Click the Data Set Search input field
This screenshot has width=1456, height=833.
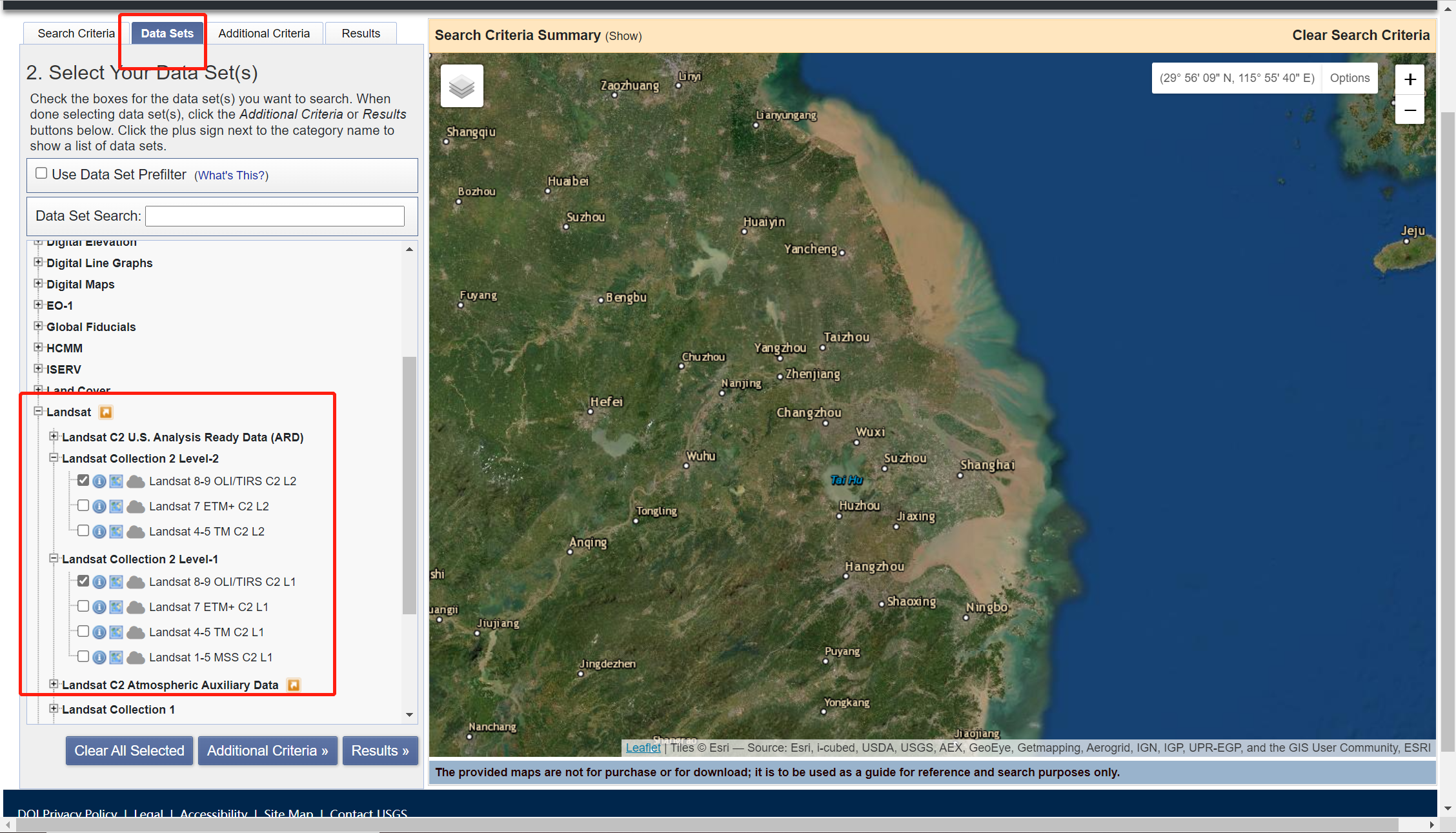(274, 216)
